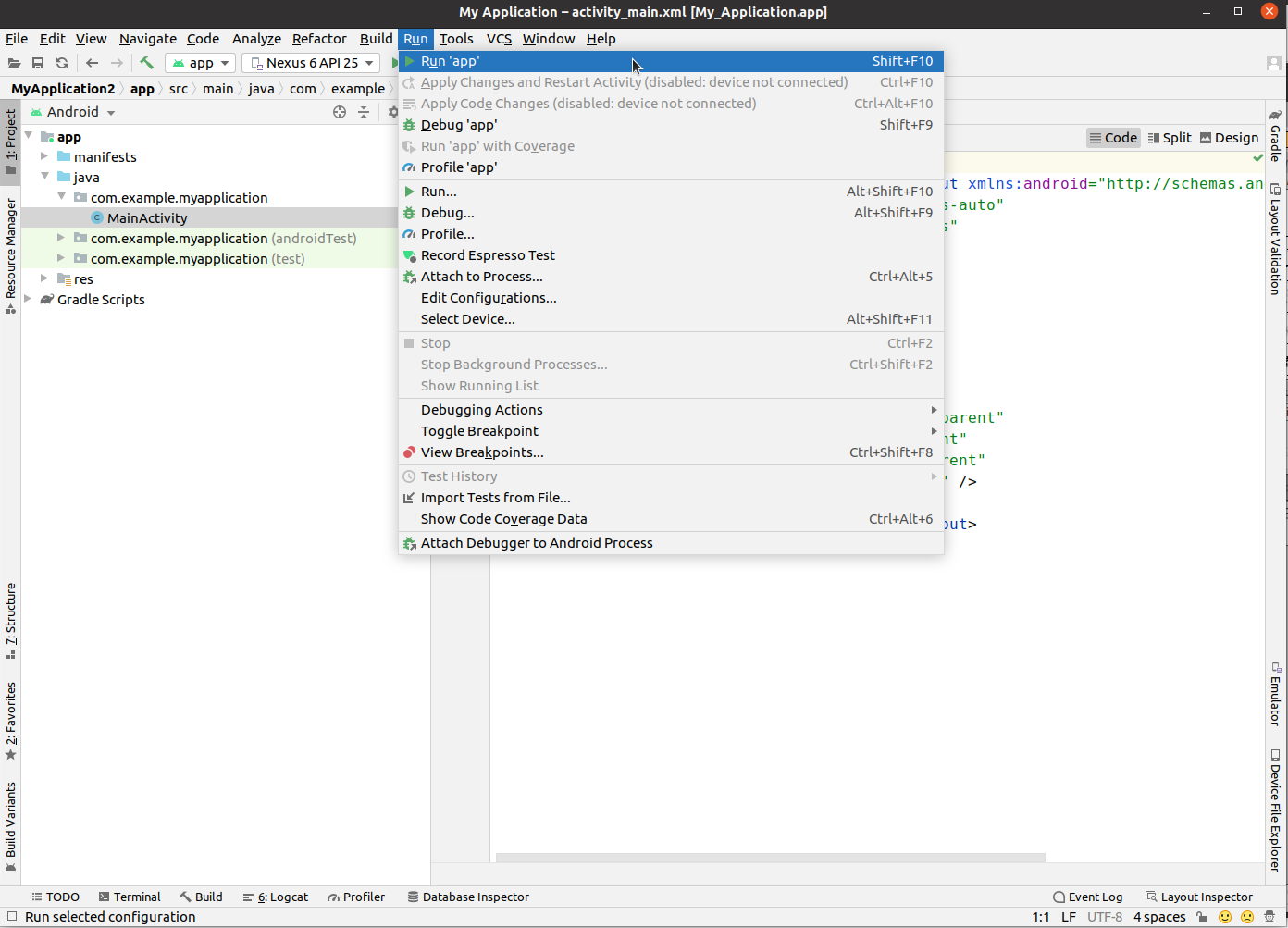Open the Build tool window
This screenshot has width=1288, height=928.
coord(201,897)
